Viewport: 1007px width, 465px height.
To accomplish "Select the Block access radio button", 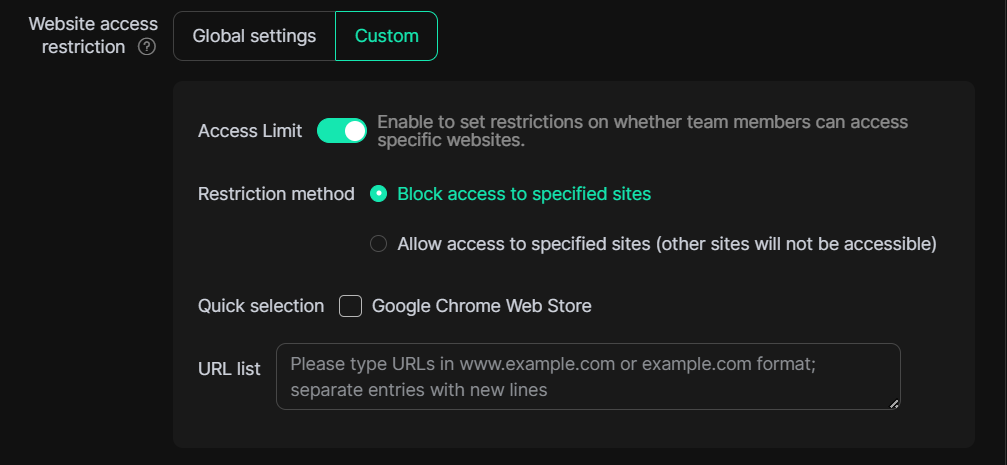I will coord(378,194).
